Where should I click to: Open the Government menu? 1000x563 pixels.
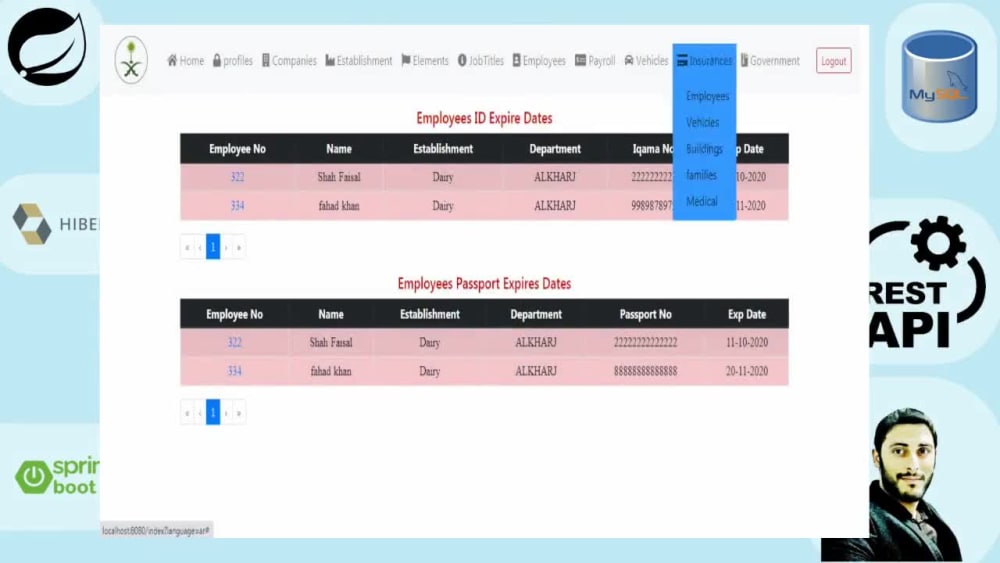coord(770,61)
